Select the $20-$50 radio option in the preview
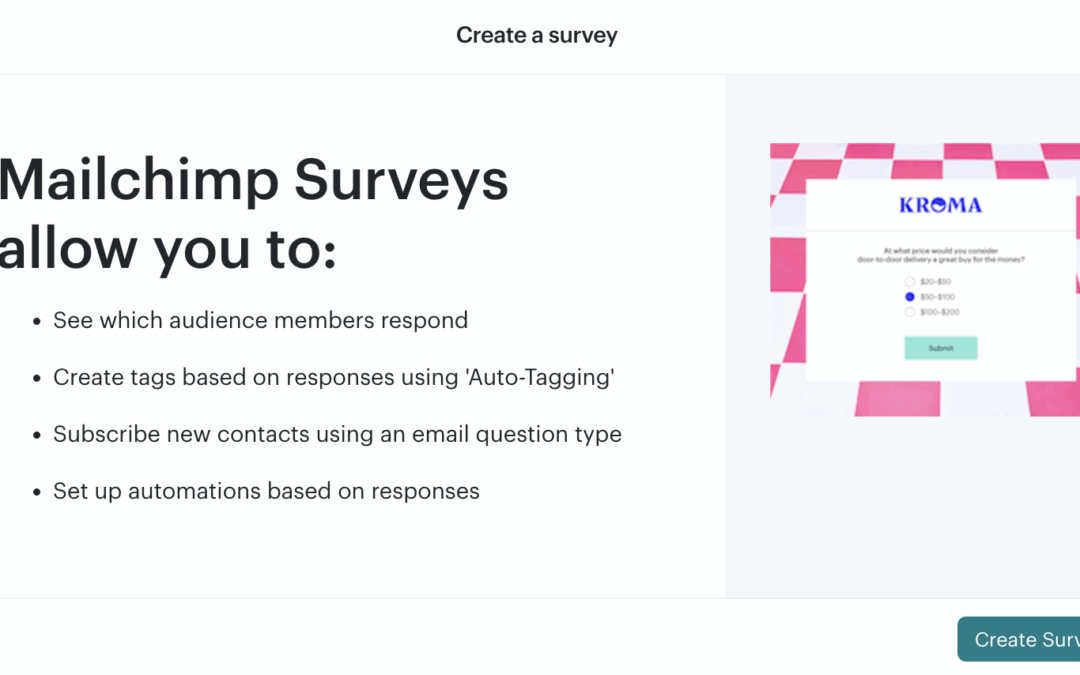 click(910, 281)
